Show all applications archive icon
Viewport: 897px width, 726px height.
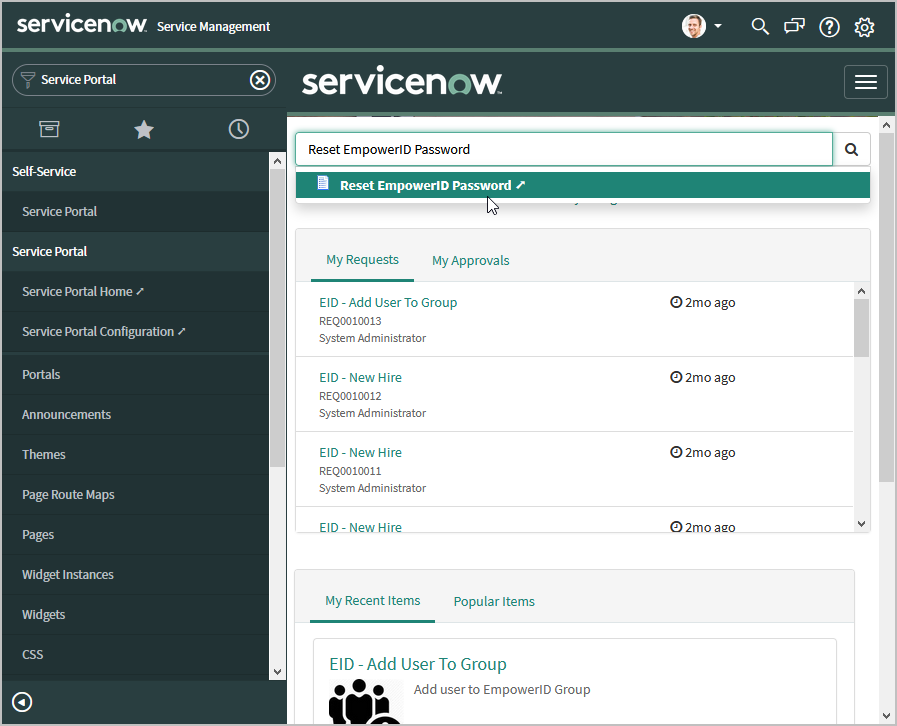pos(49,129)
